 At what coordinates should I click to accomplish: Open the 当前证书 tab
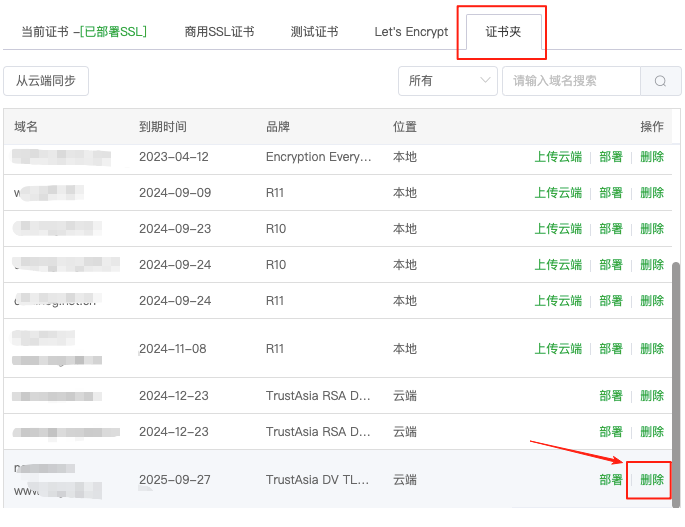tap(84, 32)
